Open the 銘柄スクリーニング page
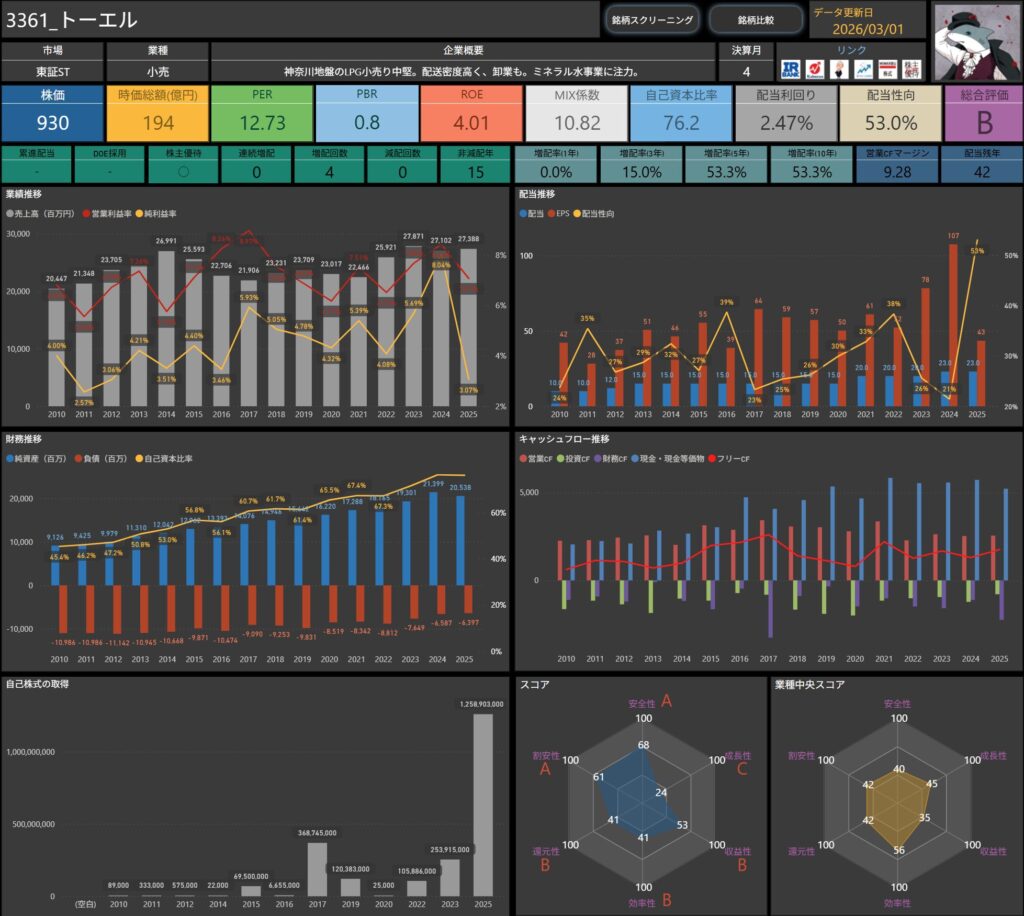 (x=651, y=20)
